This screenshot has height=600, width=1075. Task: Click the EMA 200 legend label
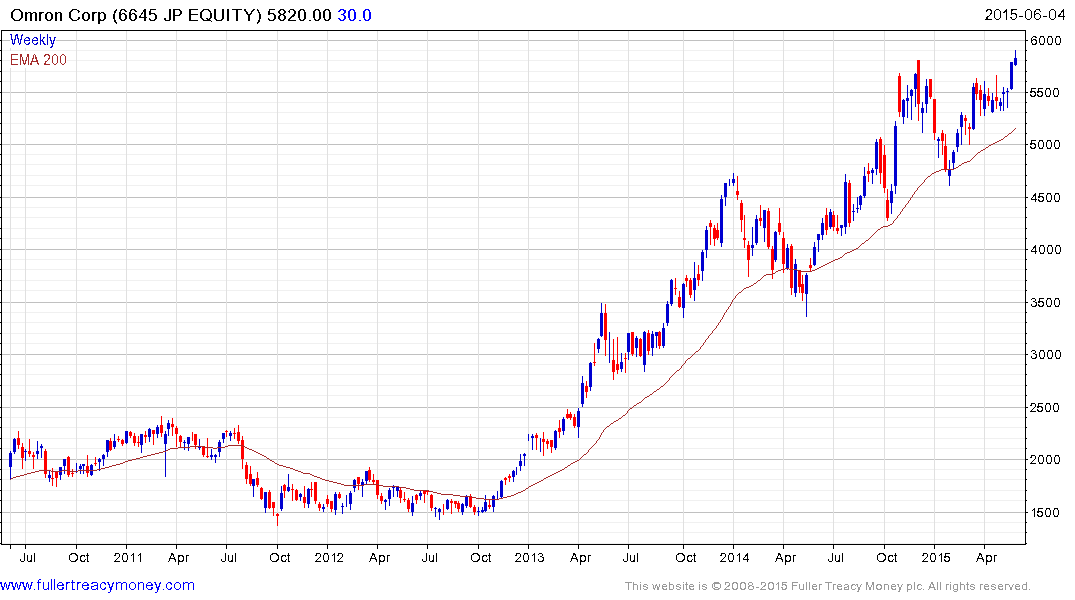(x=38, y=60)
